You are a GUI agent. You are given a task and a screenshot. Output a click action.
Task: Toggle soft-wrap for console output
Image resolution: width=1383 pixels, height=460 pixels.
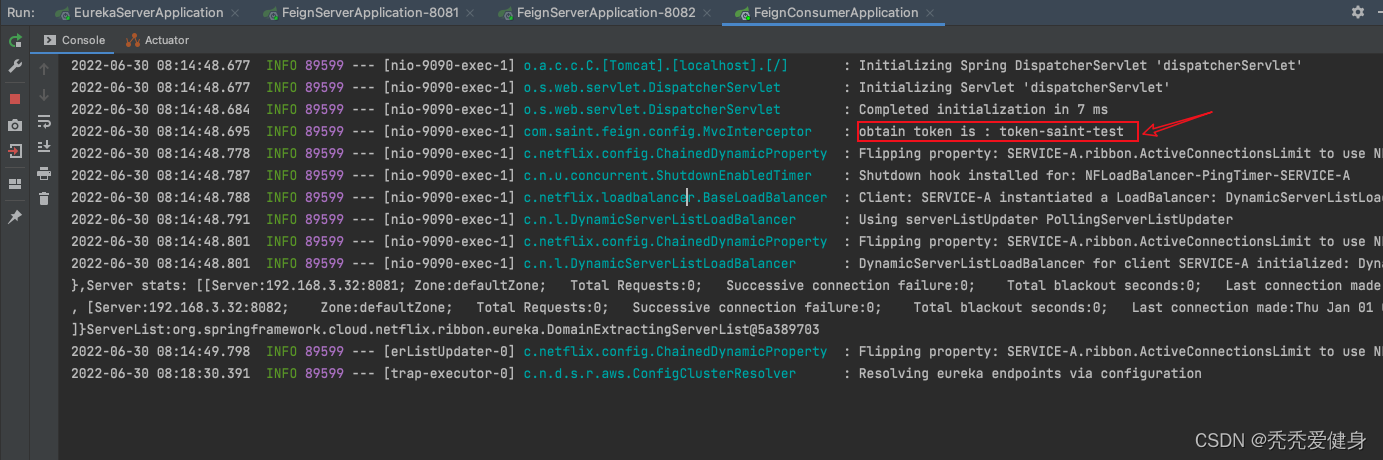[44, 121]
